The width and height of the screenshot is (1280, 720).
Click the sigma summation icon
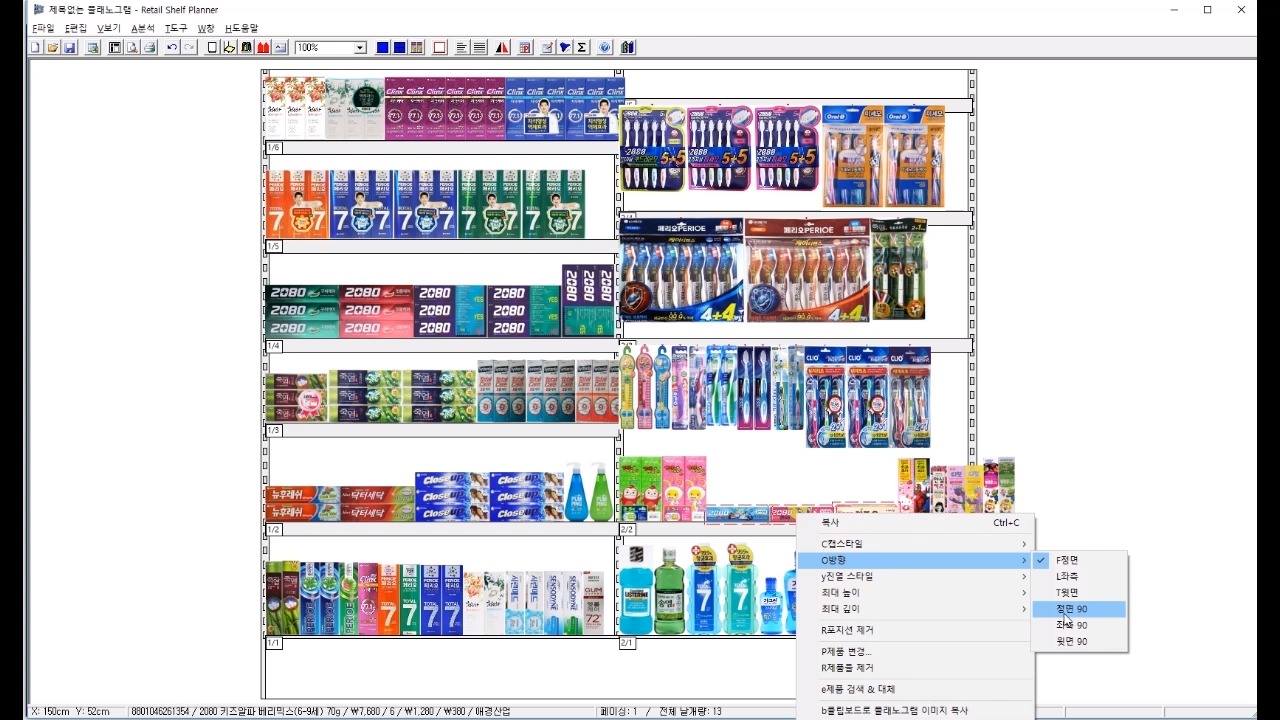click(x=581, y=47)
